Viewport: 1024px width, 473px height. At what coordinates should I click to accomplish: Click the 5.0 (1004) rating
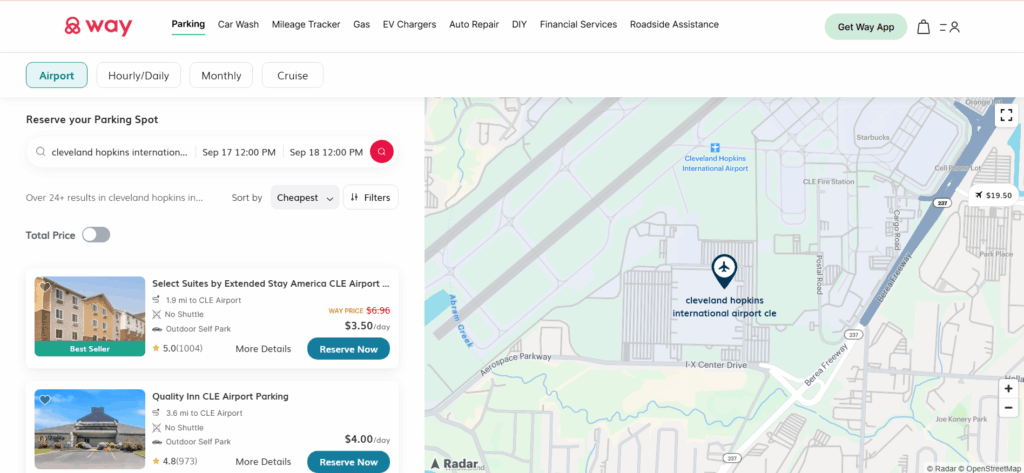(177, 348)
